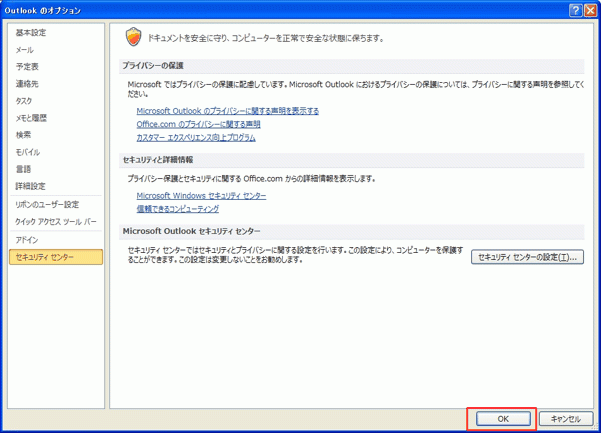The image size is (601, 433).
Task: Click the キャンセル button
Action: [566, 419]
